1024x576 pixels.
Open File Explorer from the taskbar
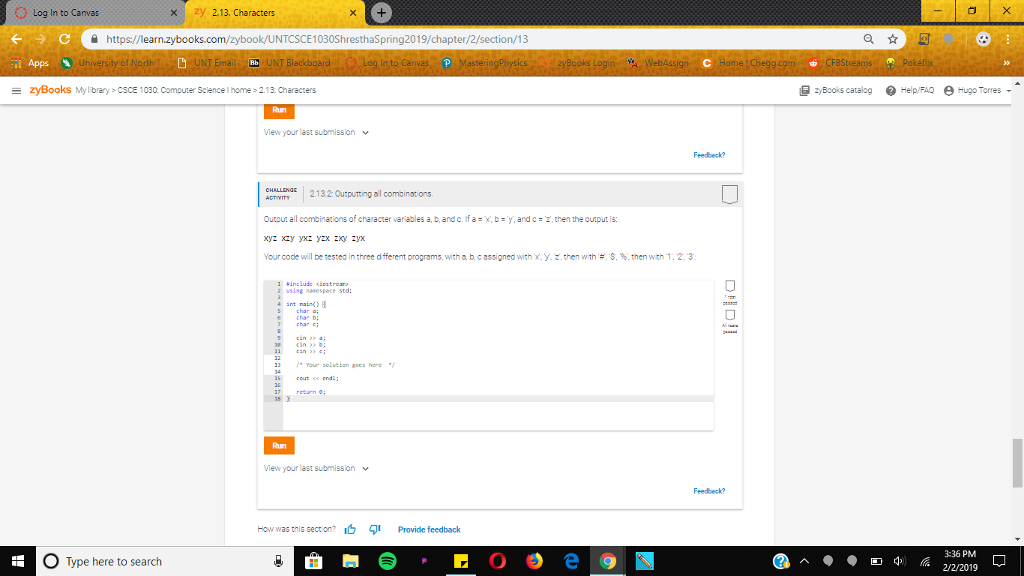click(x=351, y=561)
